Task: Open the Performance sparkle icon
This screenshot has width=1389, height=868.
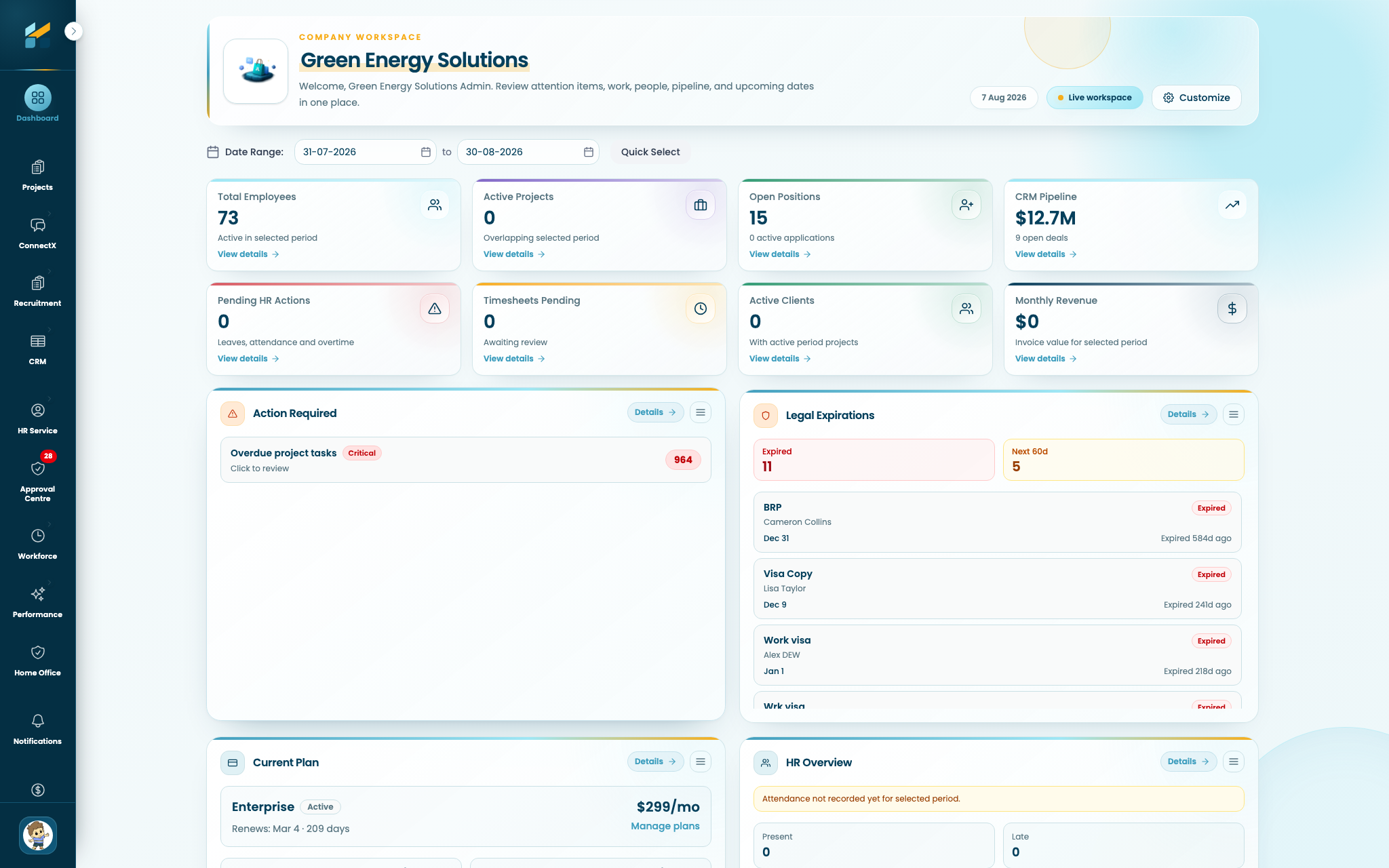Action: [x=37, y=594]
